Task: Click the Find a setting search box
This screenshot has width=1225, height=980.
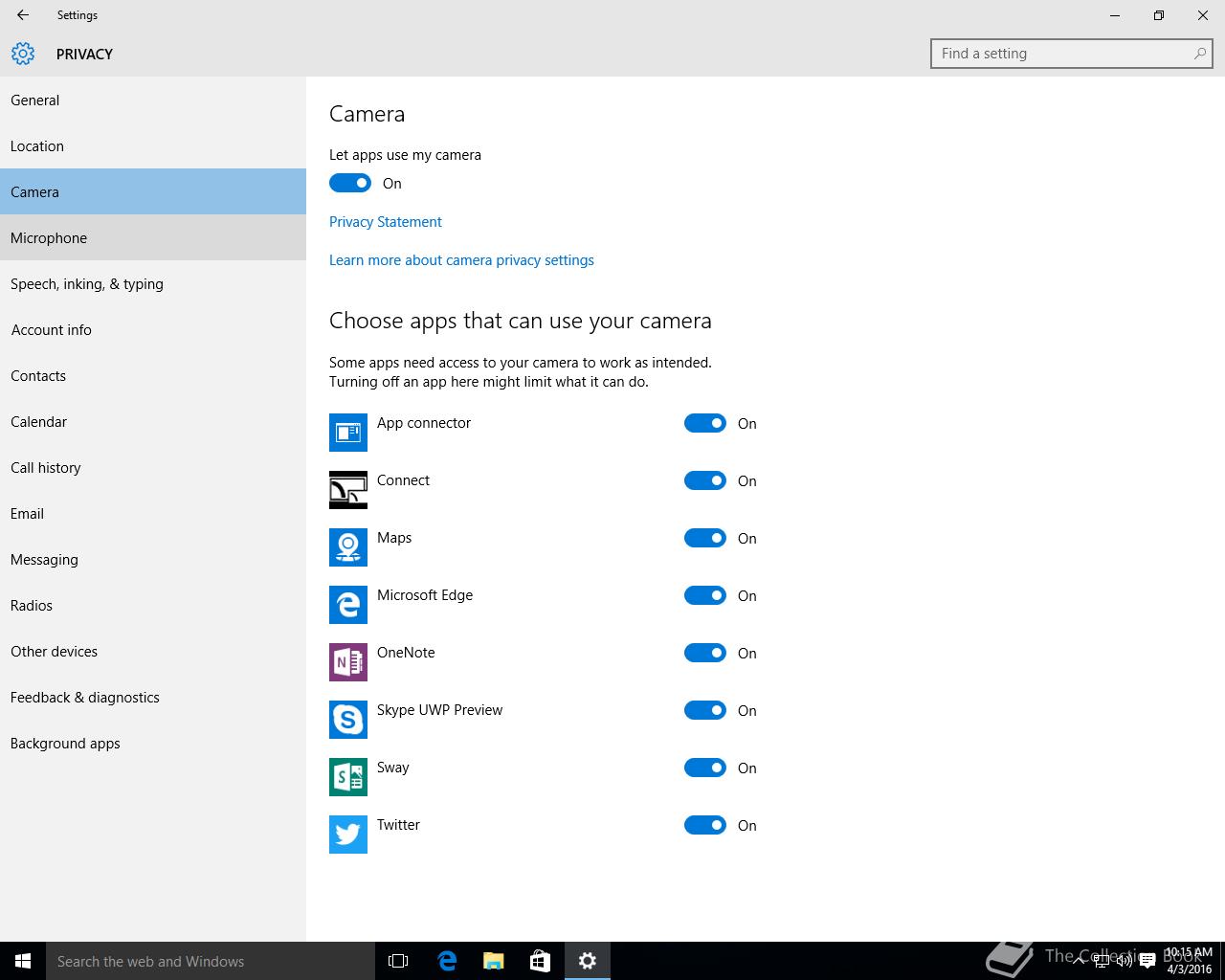Action: (x=1072, y=54)
